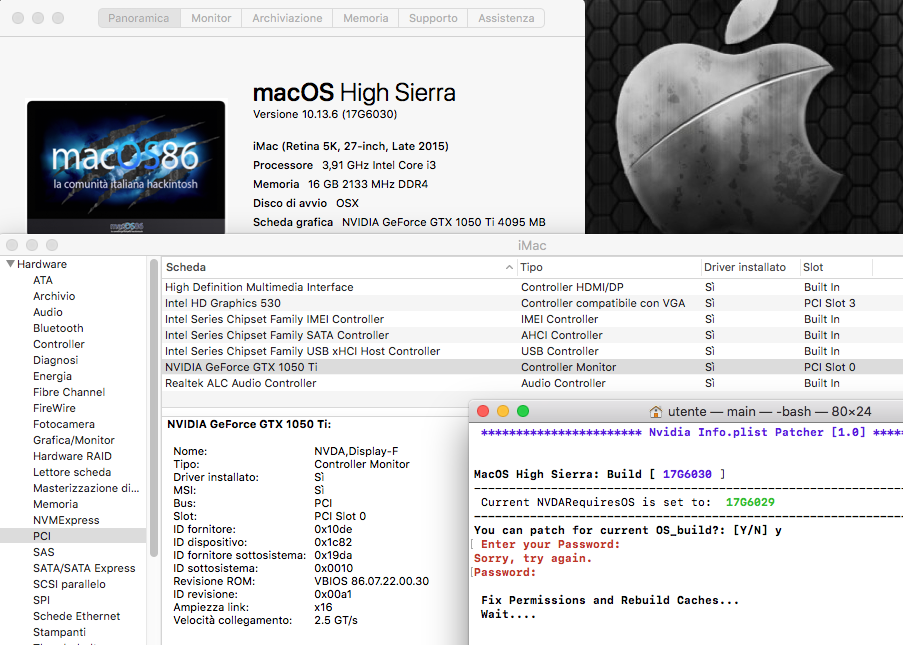The width and height of the screenshot is (903, 645).
Task: Open Masterizzazione di… in the sidebar
Action: tap(86, 488)
